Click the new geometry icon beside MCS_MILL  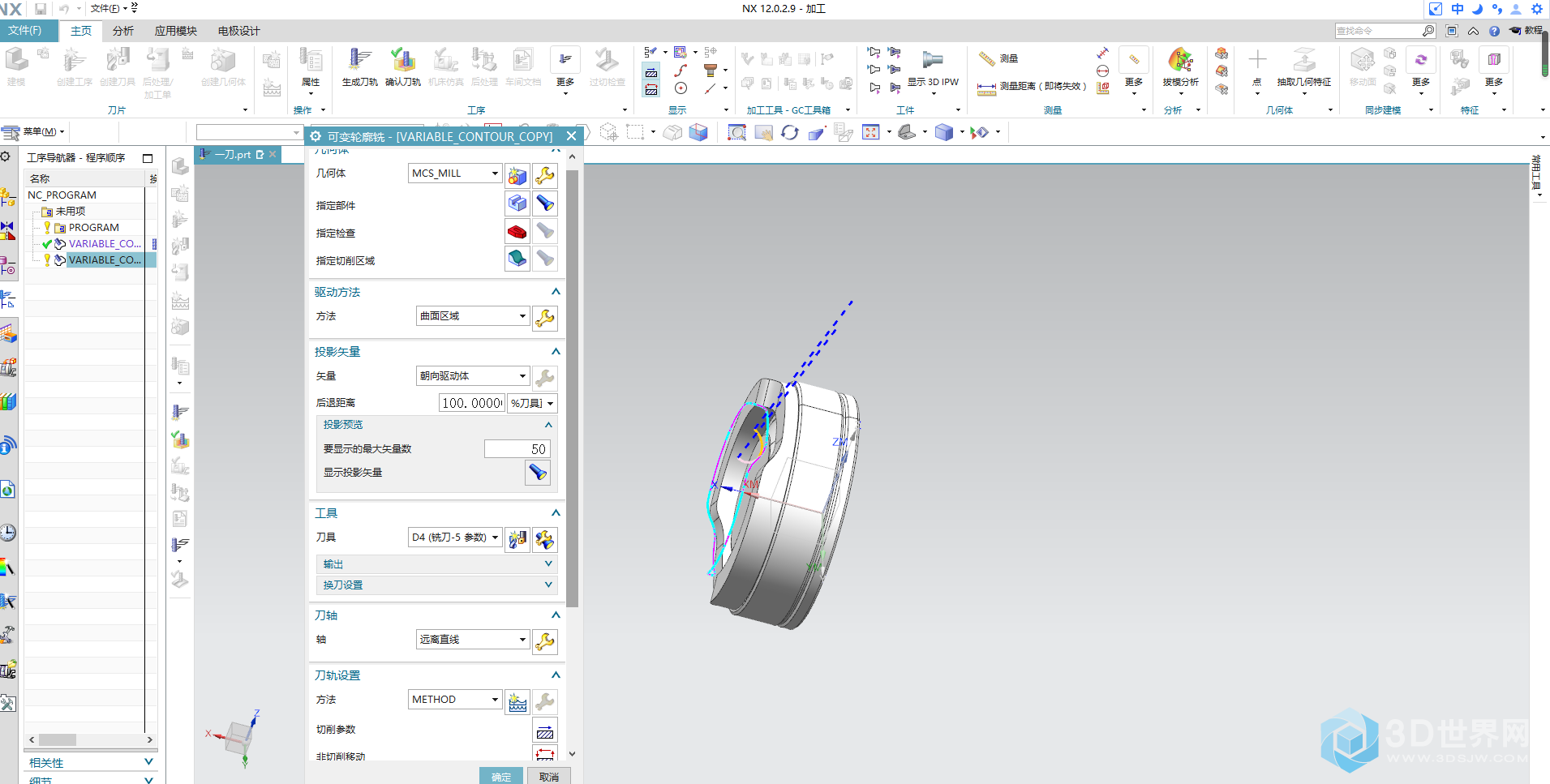517,175
